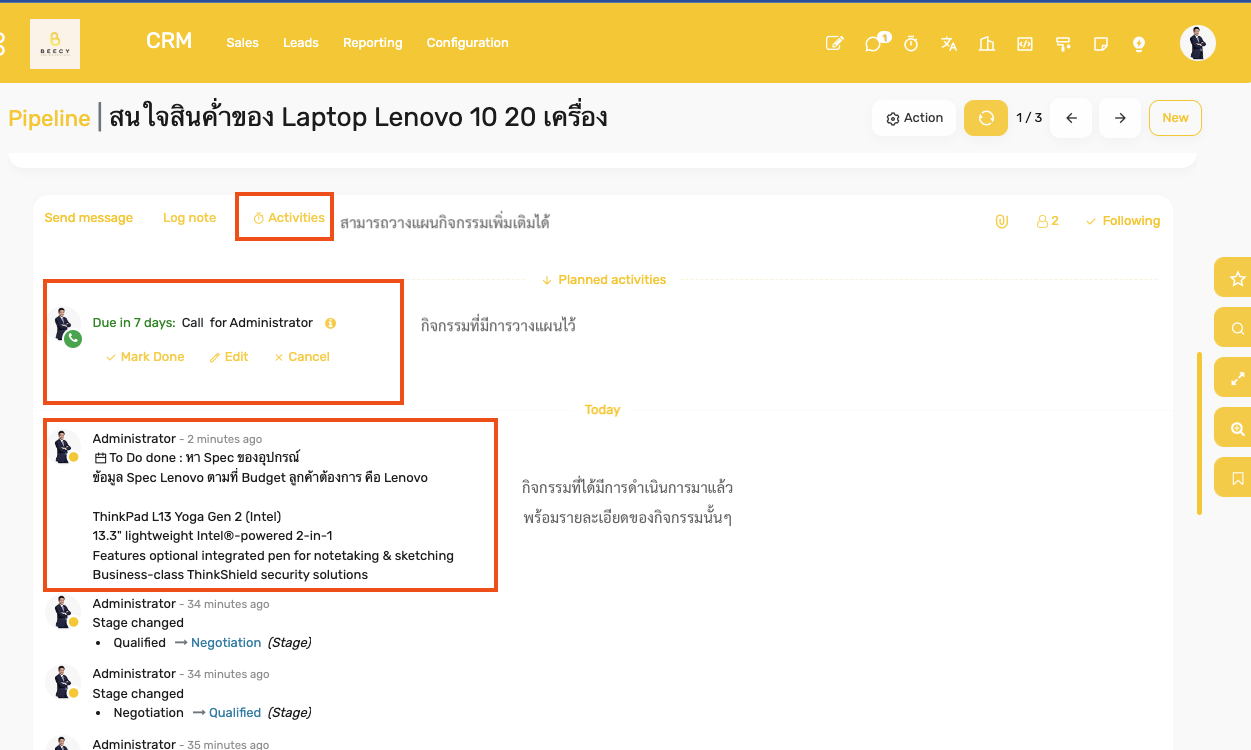
Task: Click the yellow refresh sync button
Action: click(x=986, y=118)
